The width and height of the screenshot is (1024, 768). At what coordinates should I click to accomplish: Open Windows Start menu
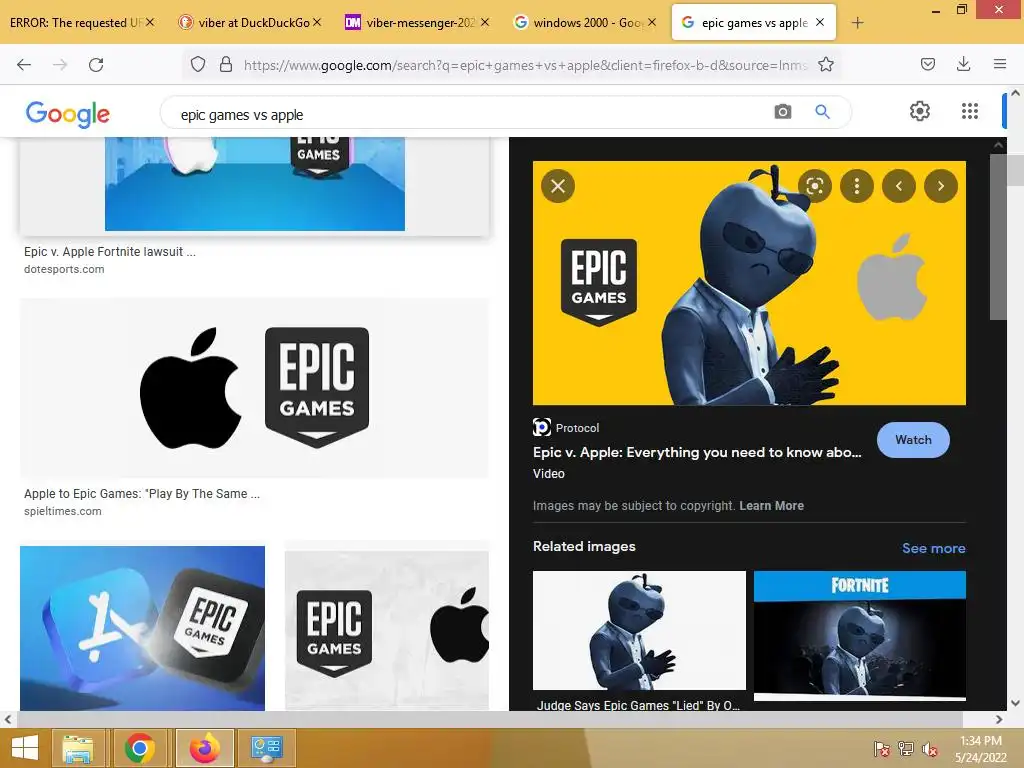pos(25,748)
